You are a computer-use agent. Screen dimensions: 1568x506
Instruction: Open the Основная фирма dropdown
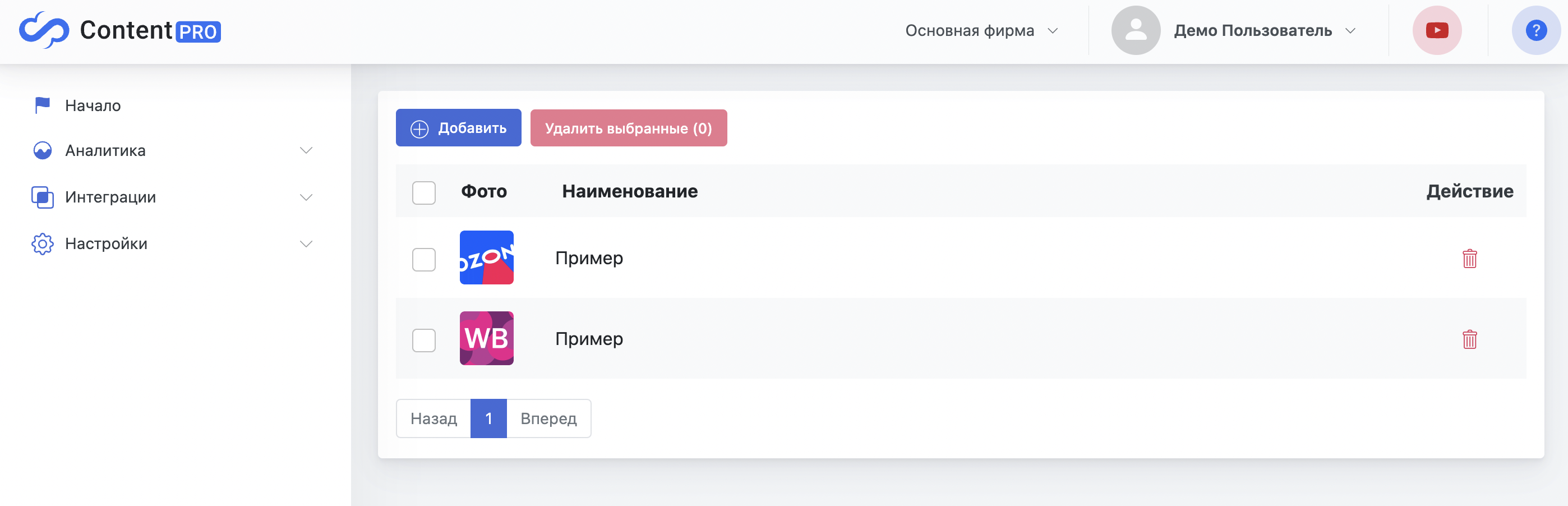(981, 30)
